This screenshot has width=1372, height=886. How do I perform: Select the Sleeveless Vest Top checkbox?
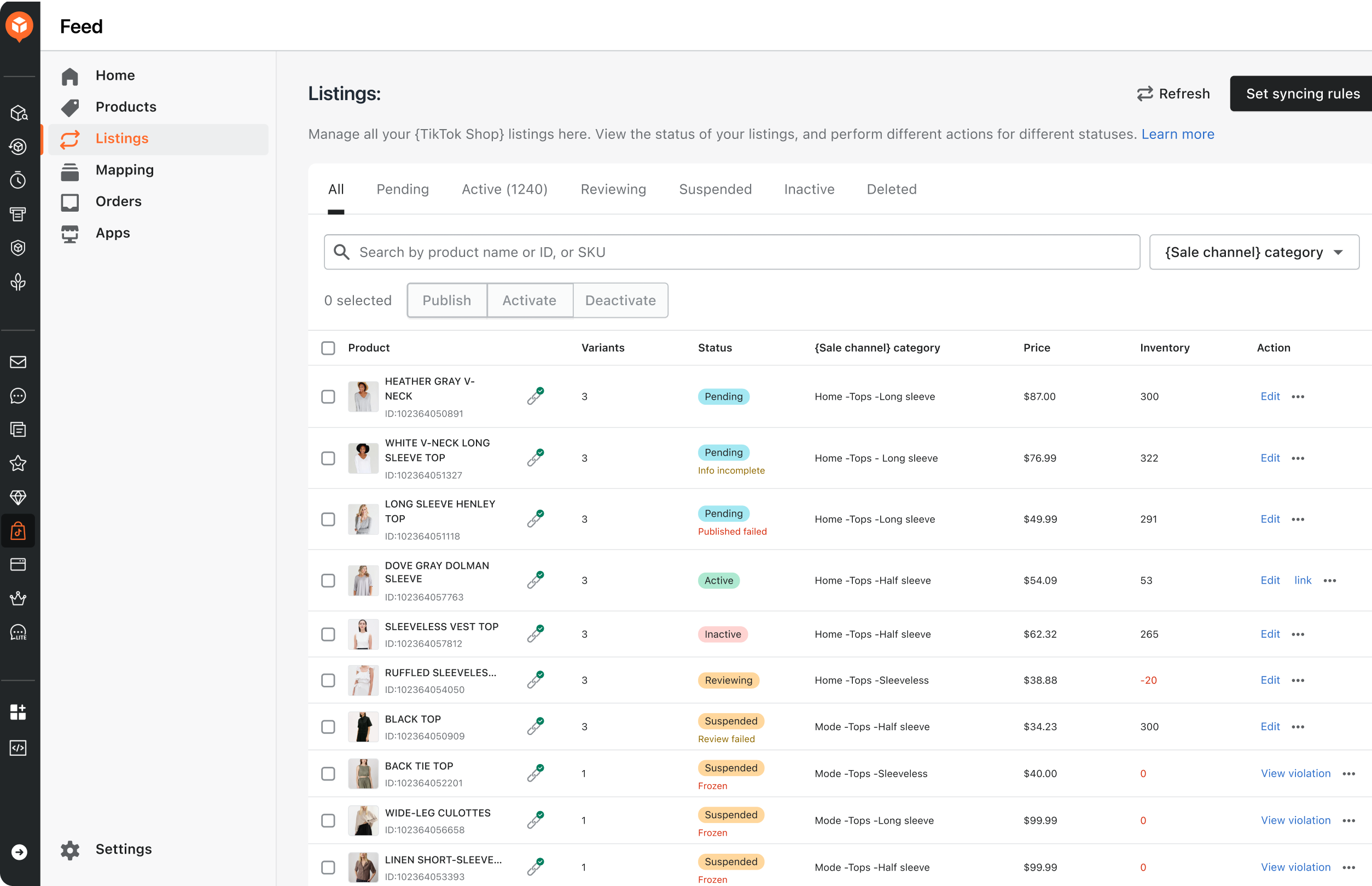pyautogui.click(x=328, y=634)
